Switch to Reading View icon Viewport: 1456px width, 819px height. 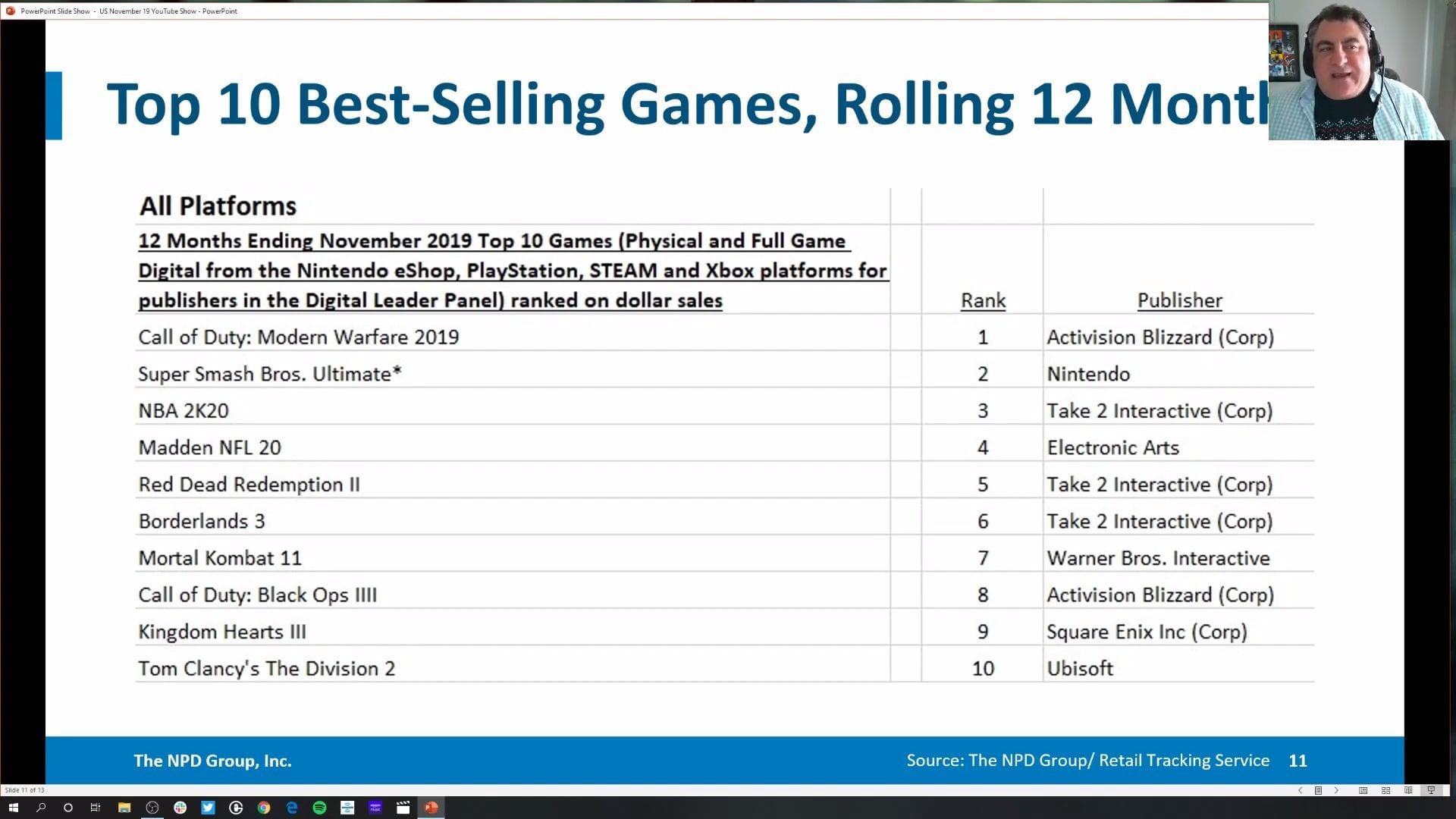click(x=1408, y=790)
